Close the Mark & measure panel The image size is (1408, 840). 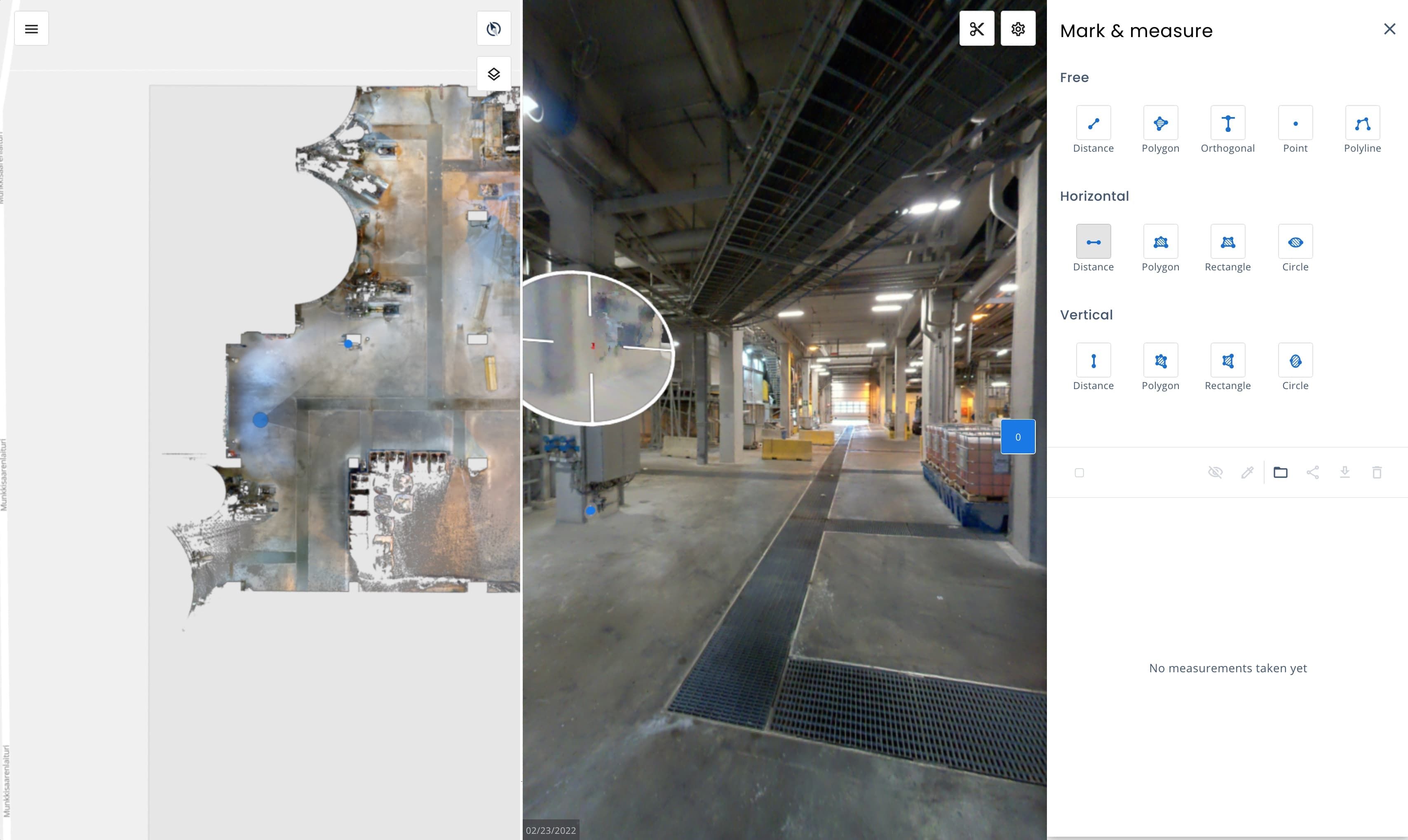(x=1389, y=29)
